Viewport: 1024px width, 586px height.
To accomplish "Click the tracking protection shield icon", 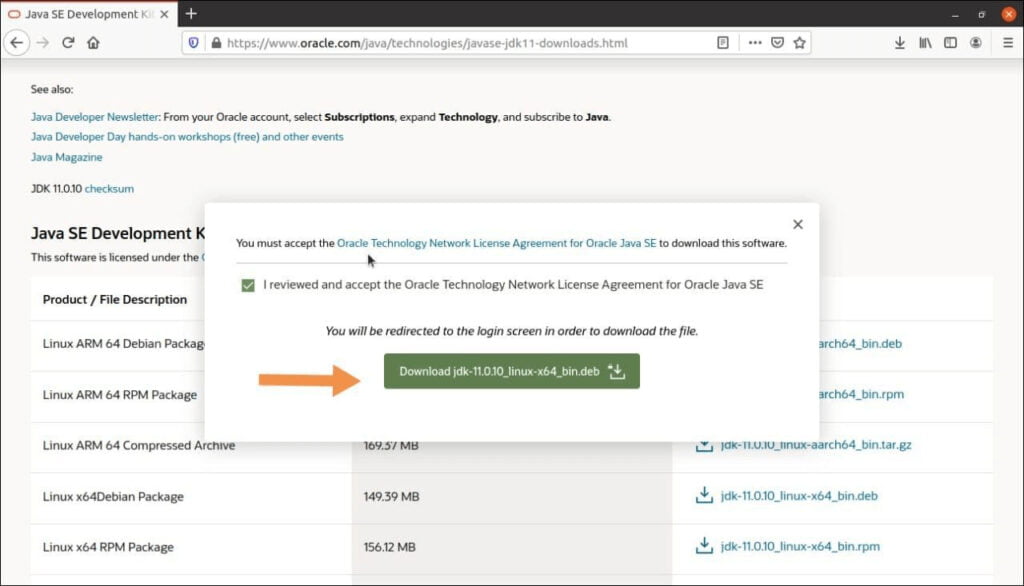I will tap(193, 43).
